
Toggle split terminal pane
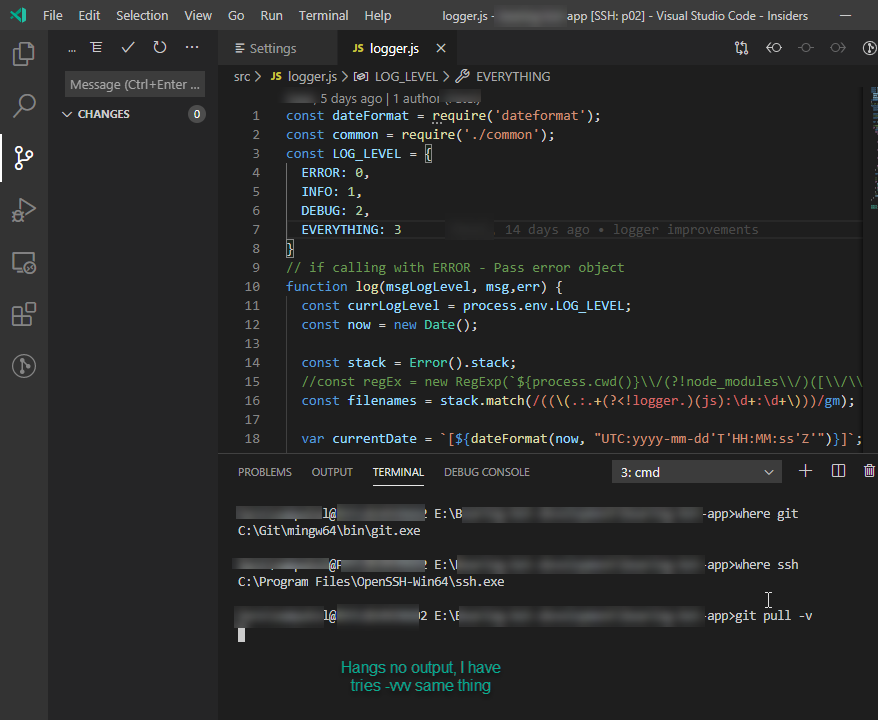tap(838, 471)
